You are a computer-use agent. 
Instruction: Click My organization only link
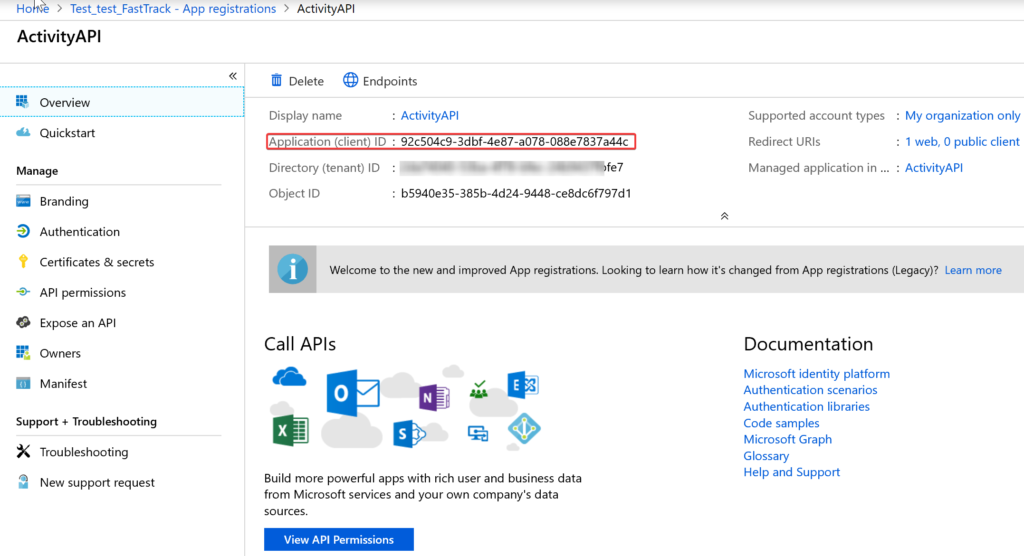coord(962,115)
